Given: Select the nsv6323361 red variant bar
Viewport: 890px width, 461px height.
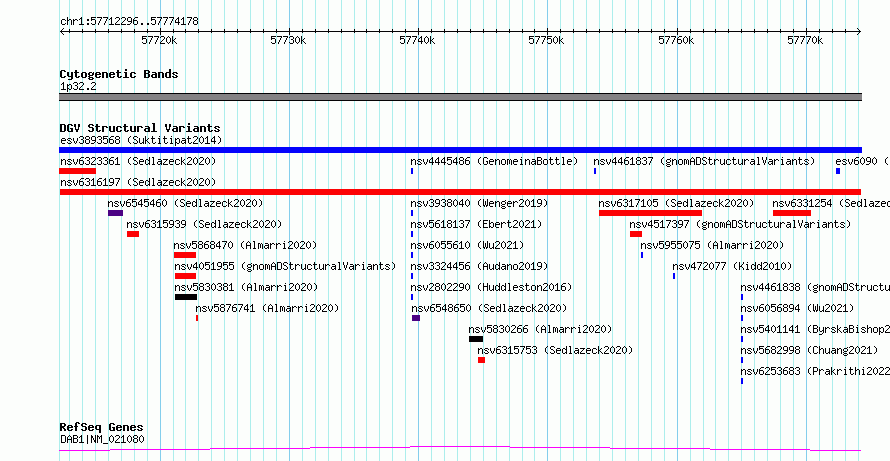Looking at the screenshot, I should coord(78,171).
